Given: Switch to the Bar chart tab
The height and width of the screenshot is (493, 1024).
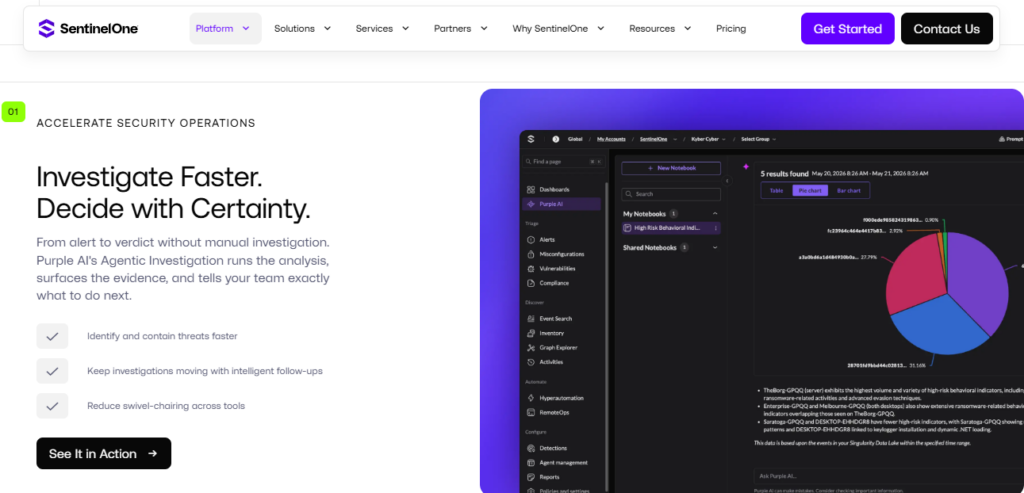Looking at the screenshot, I should click(849, 191).
